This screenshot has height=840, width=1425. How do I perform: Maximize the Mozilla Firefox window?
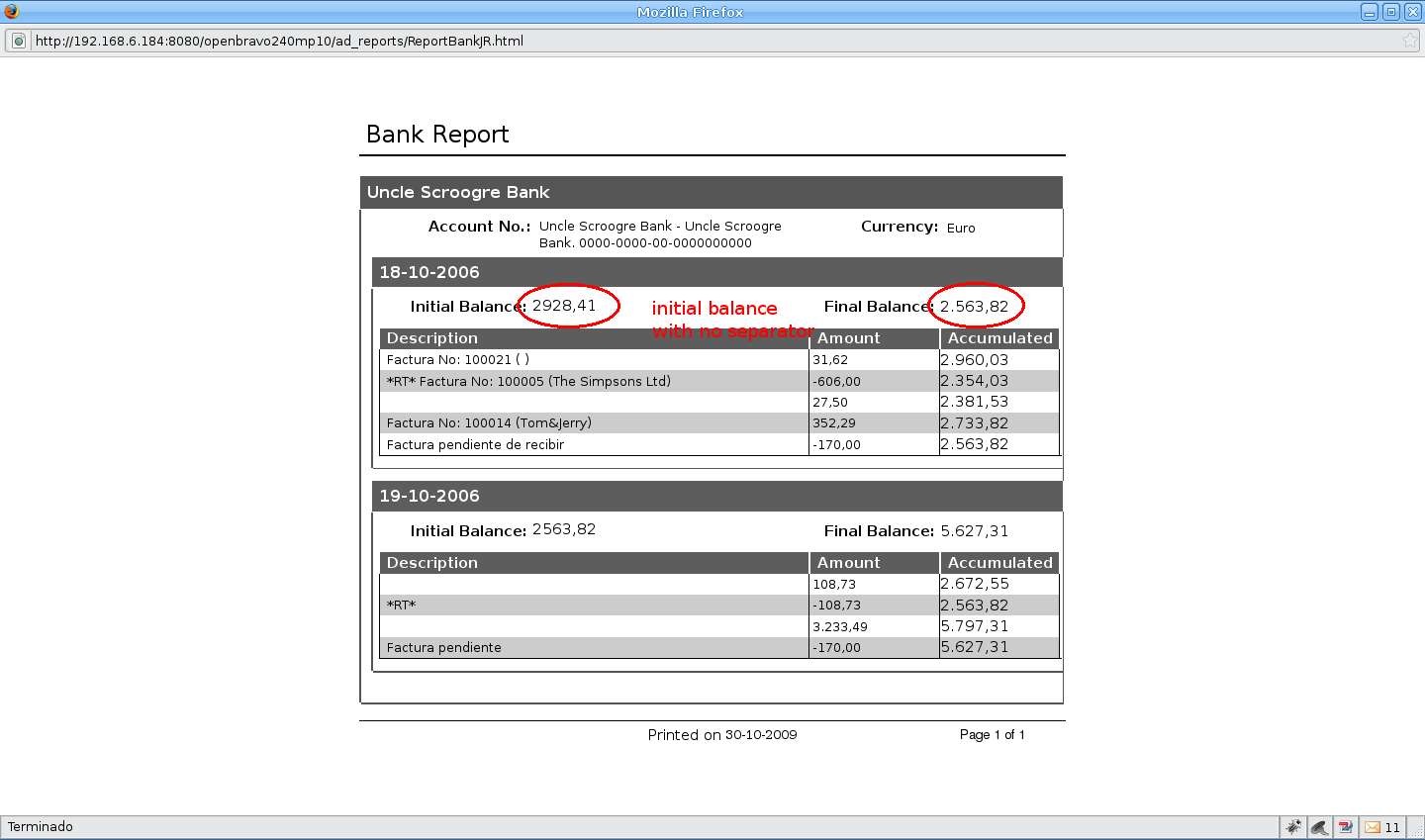1391,12
